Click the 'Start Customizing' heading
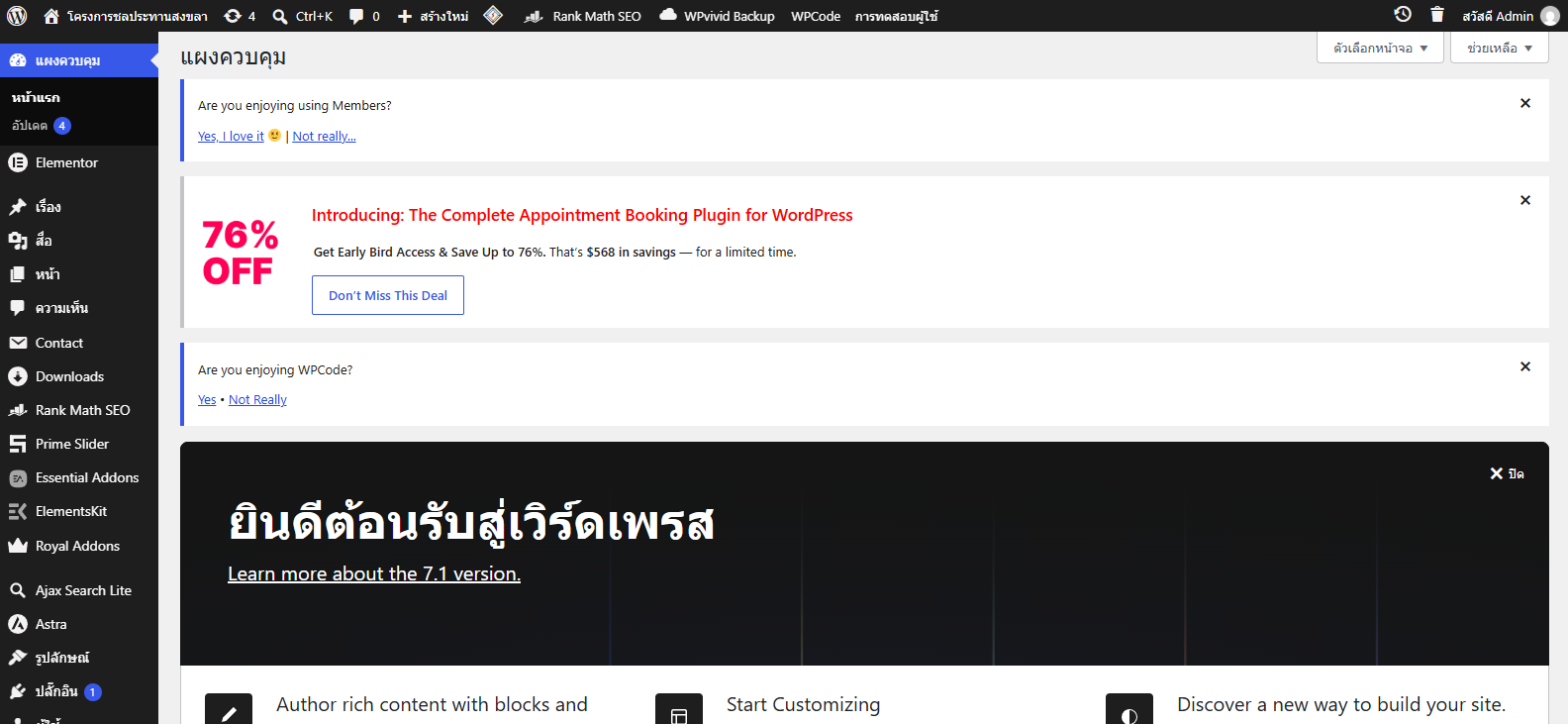Screen dimensions: 1568x724 tap(803, 704)
